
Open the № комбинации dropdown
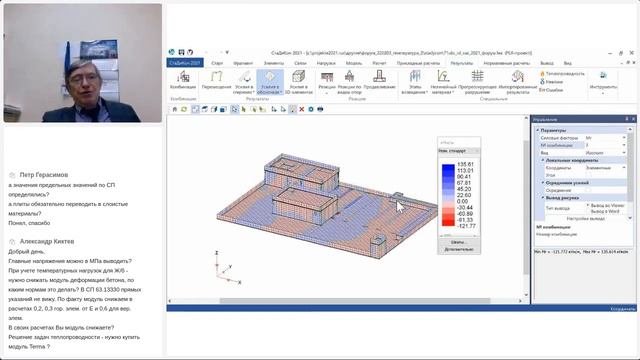(624, 145)
